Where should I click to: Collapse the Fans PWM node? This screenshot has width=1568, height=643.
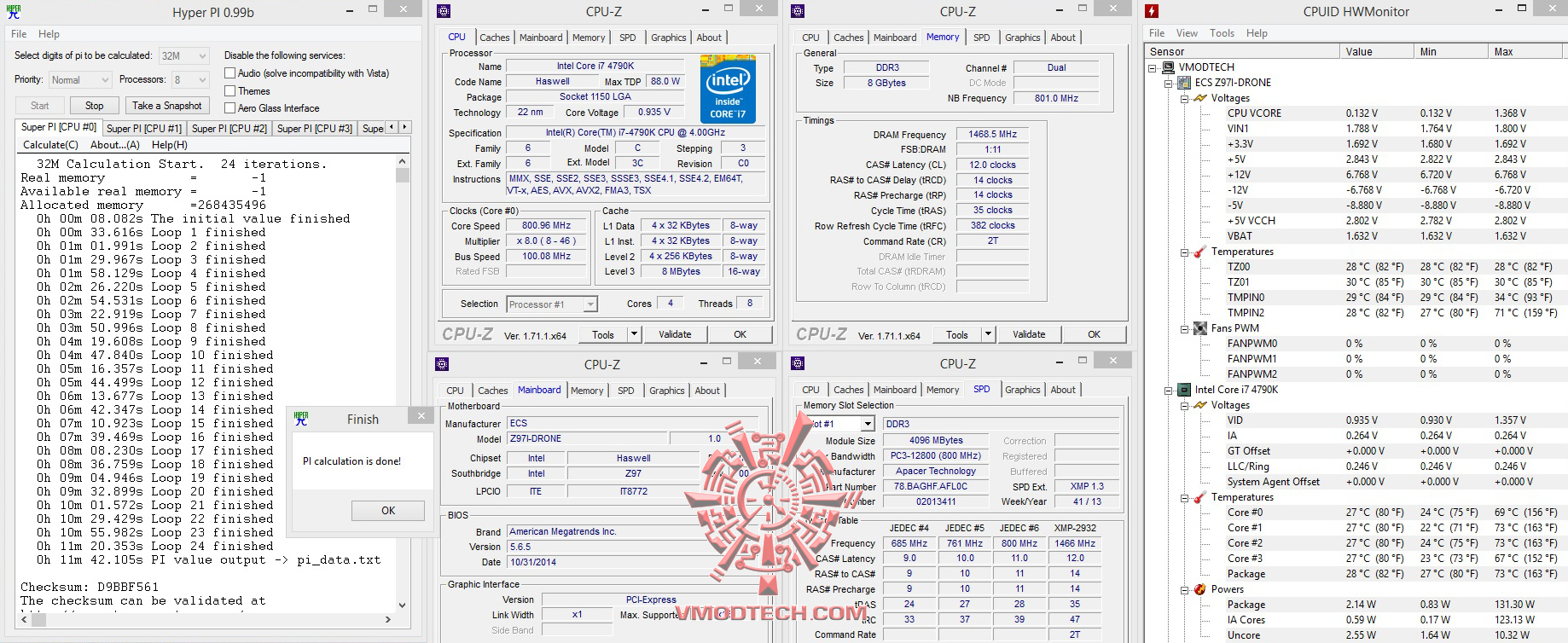tap(1185, 328)
